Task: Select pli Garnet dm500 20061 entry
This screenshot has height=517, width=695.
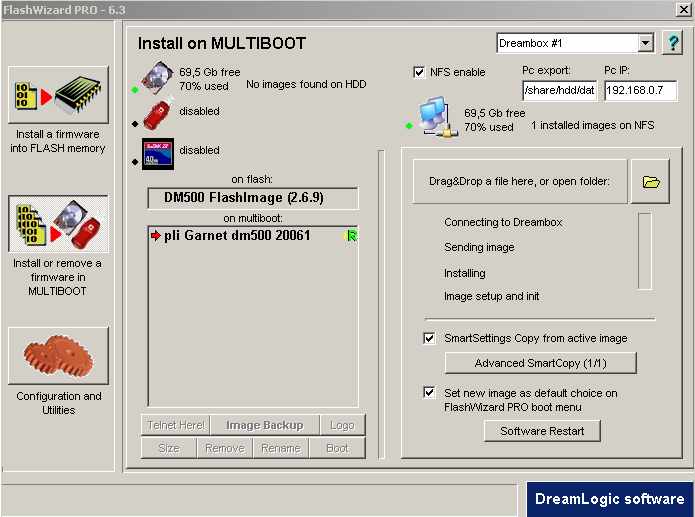Action: coord(253,235)
